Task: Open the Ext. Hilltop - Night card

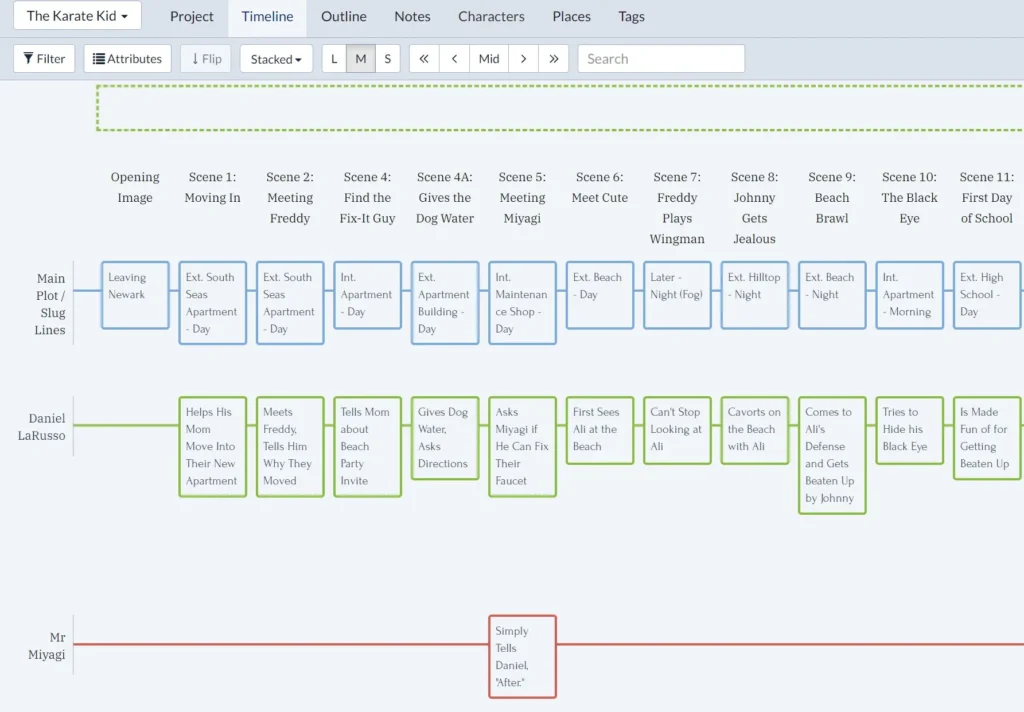Action: tap(755, 295)
